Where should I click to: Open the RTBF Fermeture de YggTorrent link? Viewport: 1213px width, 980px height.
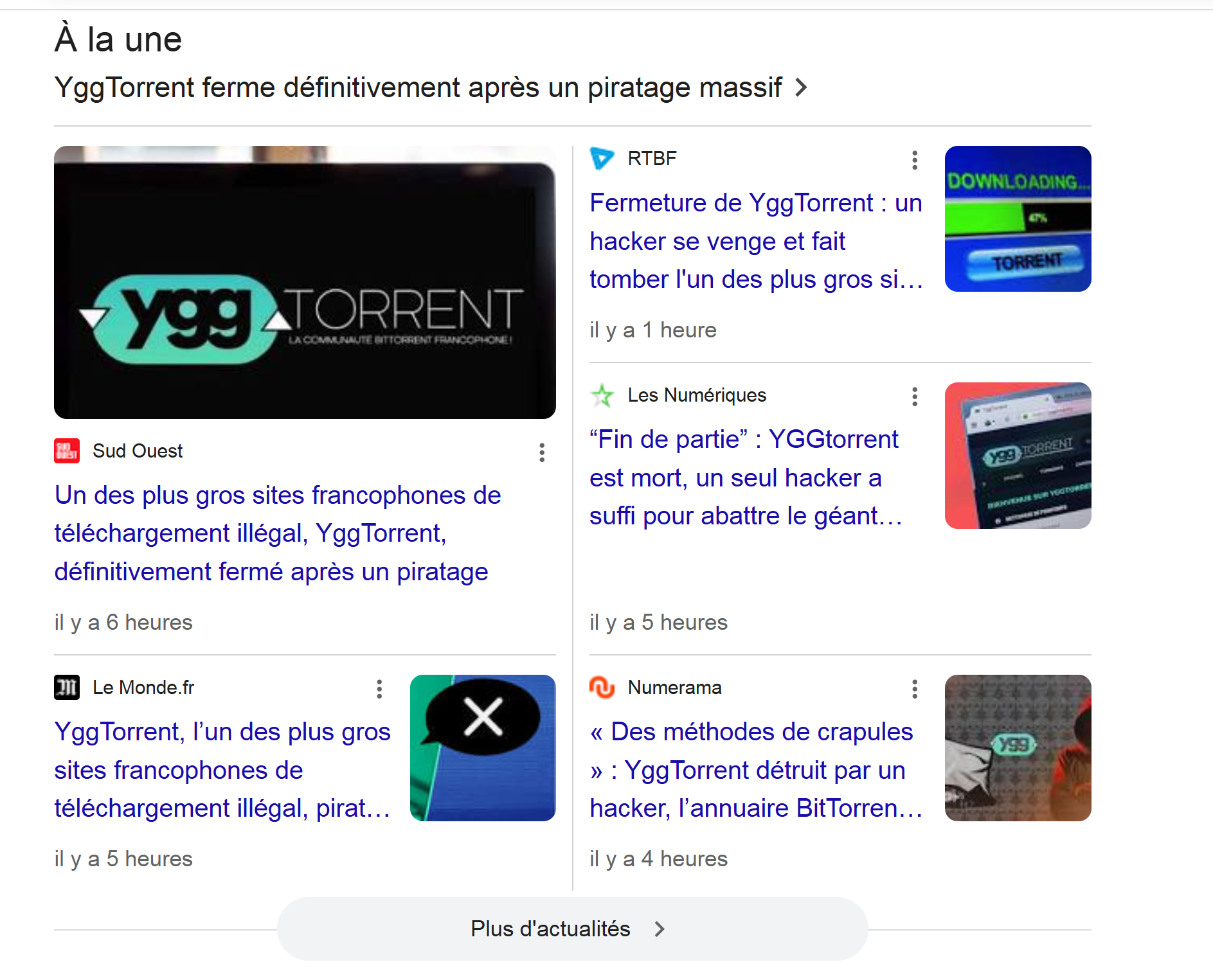pyautogui.click(x=757, y=241)
